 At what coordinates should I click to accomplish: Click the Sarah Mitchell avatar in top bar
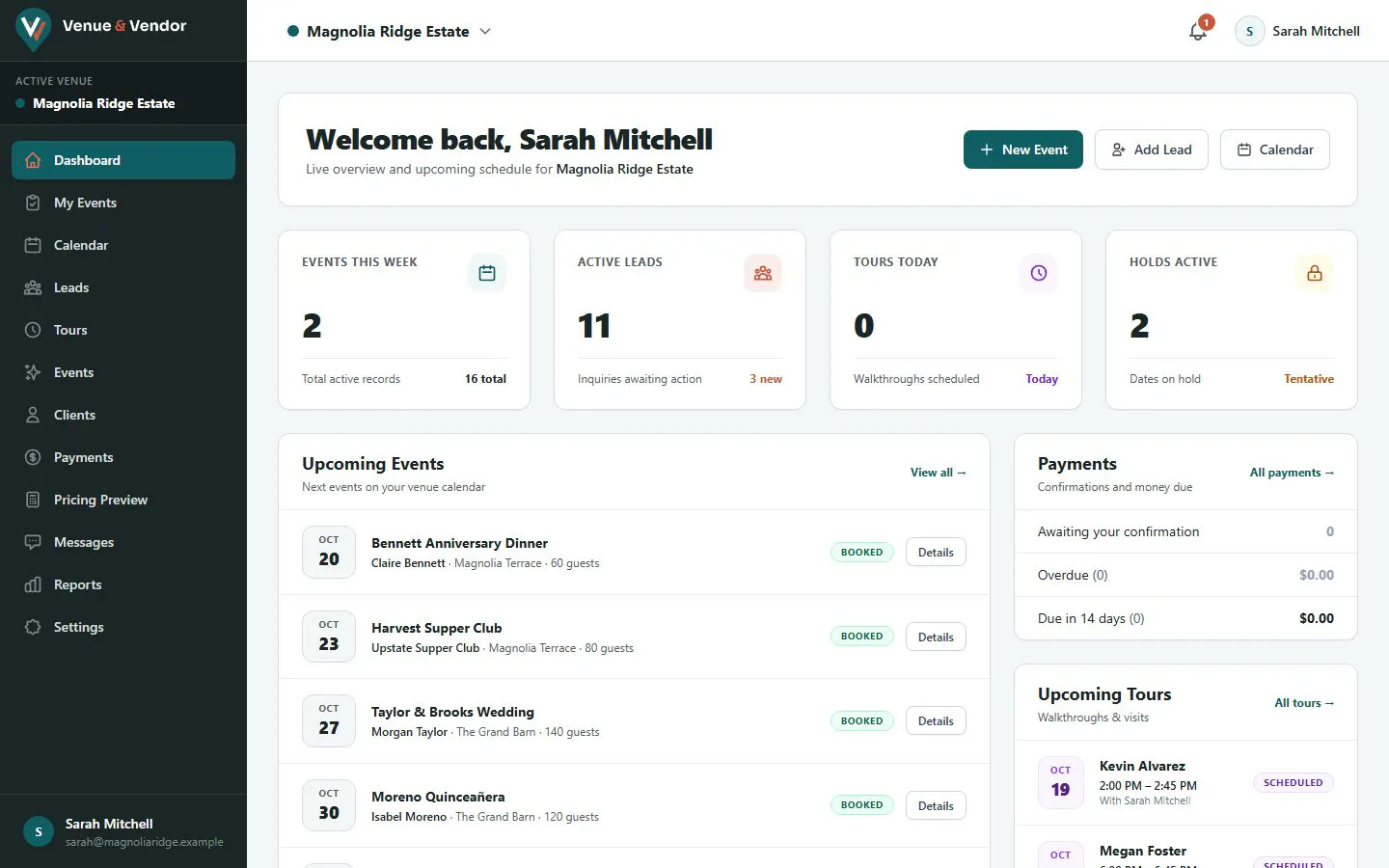(x=1250, y=31)
